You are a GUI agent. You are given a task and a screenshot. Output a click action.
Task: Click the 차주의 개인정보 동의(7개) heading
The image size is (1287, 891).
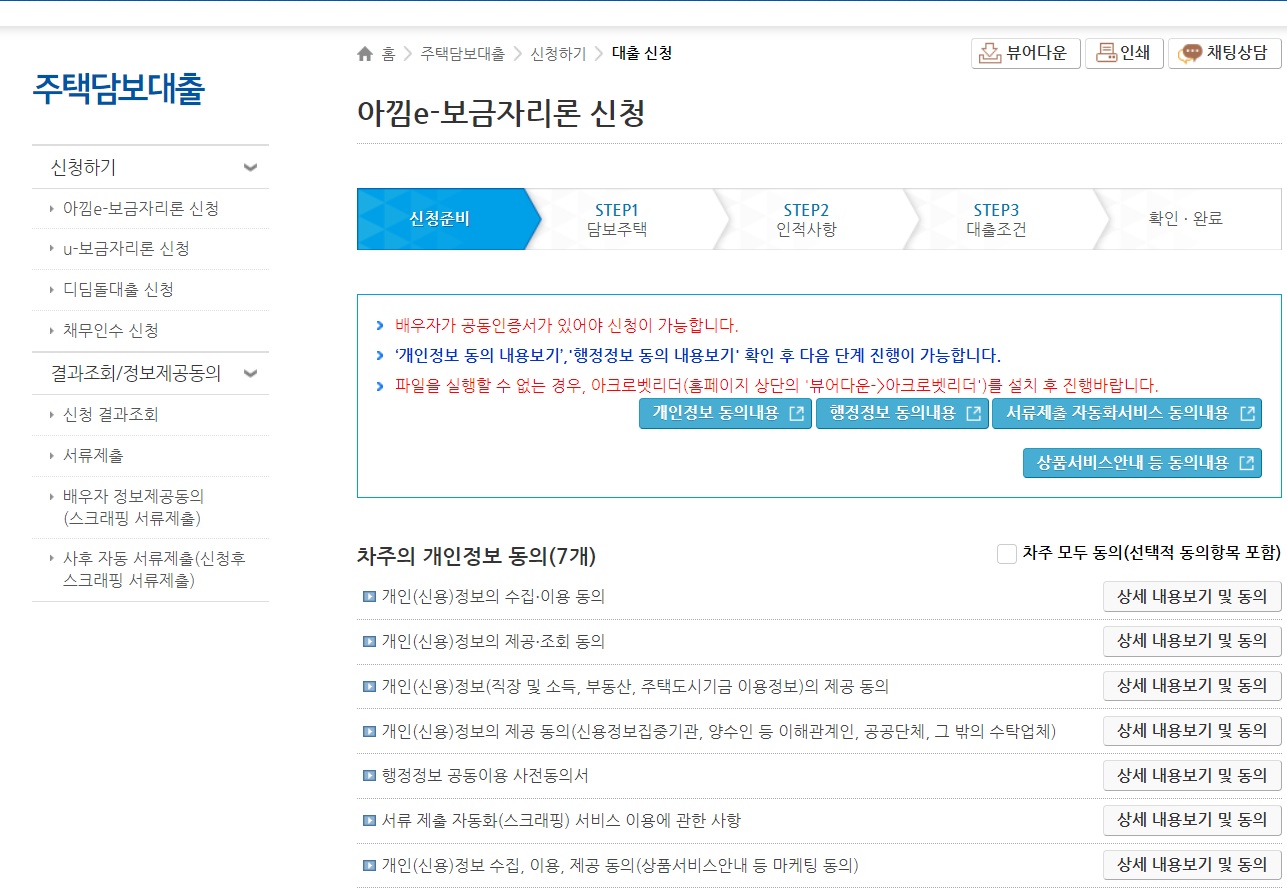(476, 557)
